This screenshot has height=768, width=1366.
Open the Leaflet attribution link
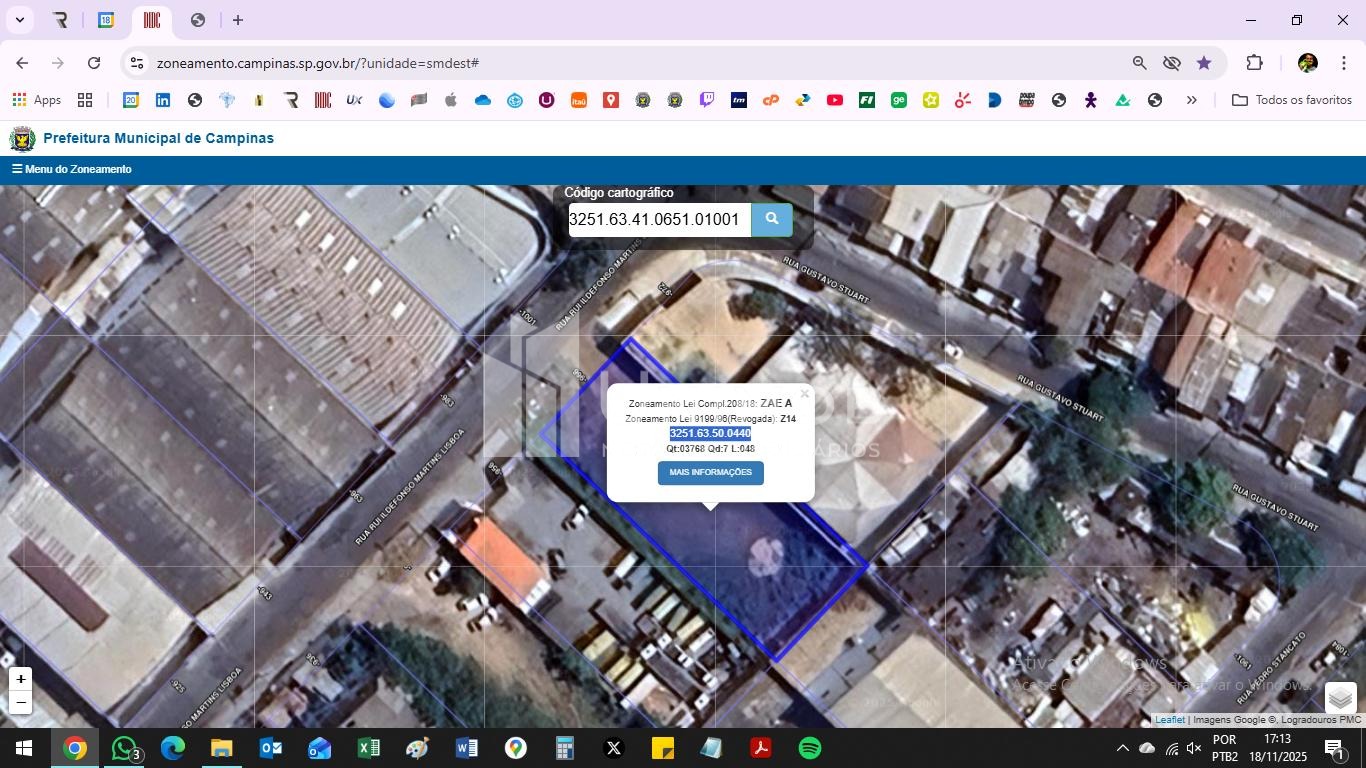(x=1169, y=720)
